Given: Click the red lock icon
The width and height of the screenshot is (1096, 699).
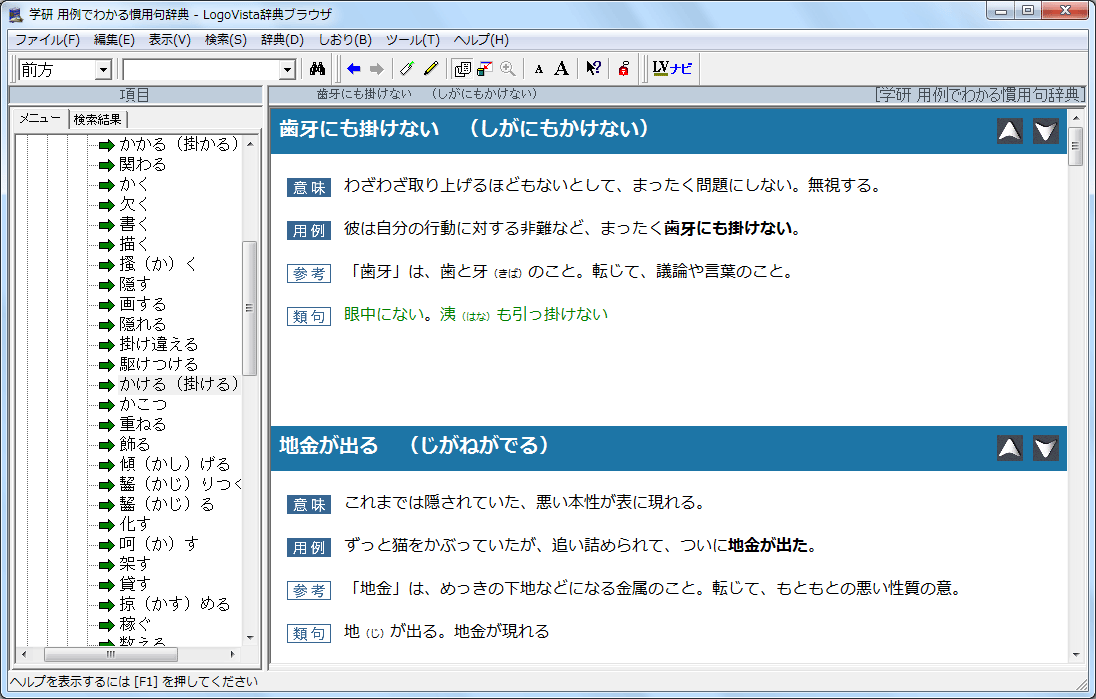Looking at the screenshot, I should click(623, 69).
